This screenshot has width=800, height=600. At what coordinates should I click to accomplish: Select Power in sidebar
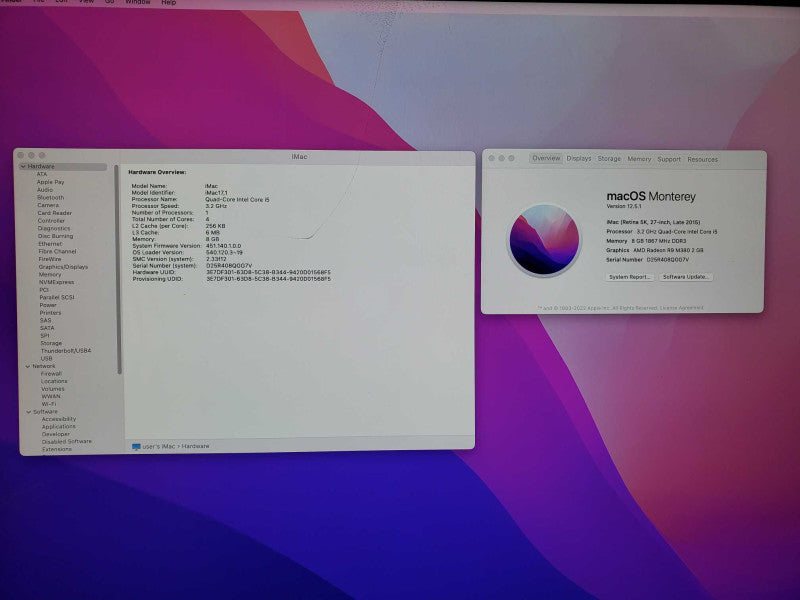pos(48,305)
